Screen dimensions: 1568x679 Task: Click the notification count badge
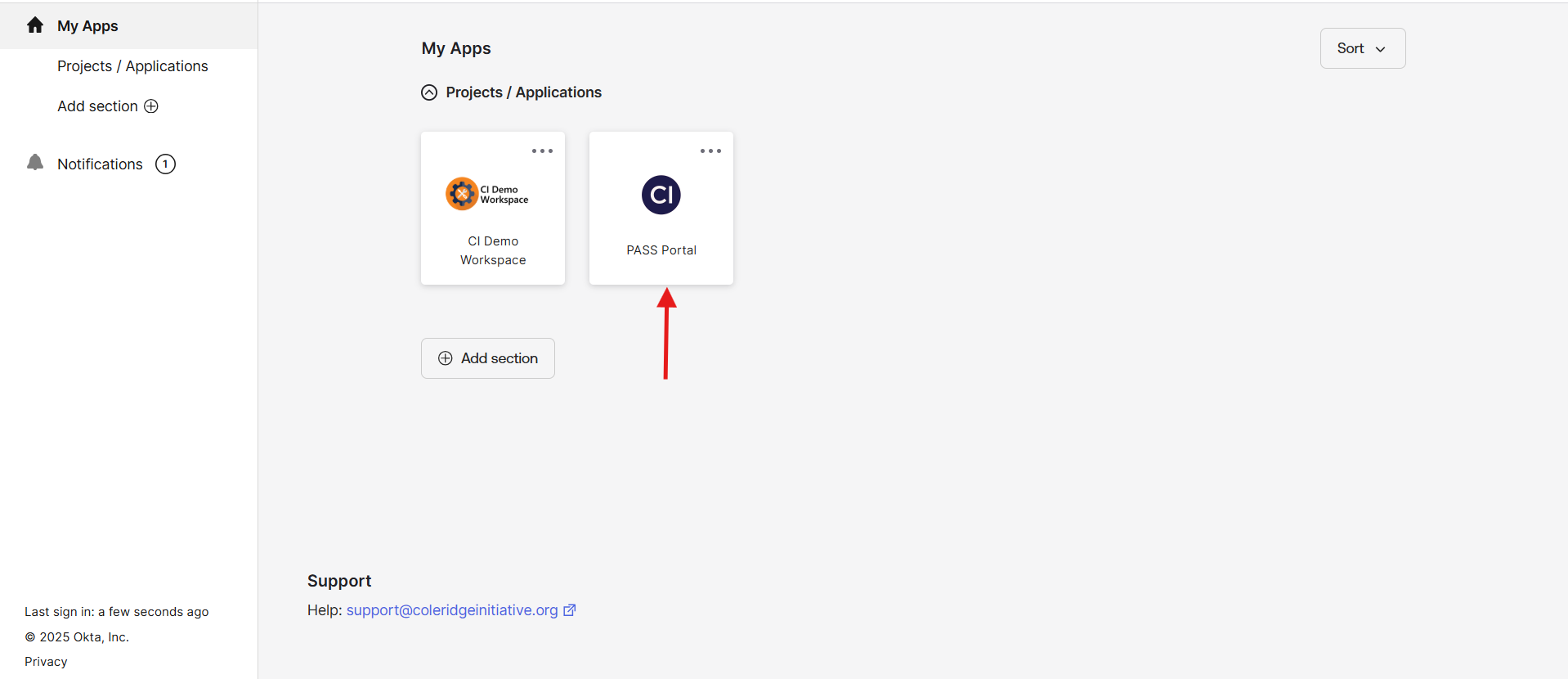pyautogui.click(x=165, y=164)
